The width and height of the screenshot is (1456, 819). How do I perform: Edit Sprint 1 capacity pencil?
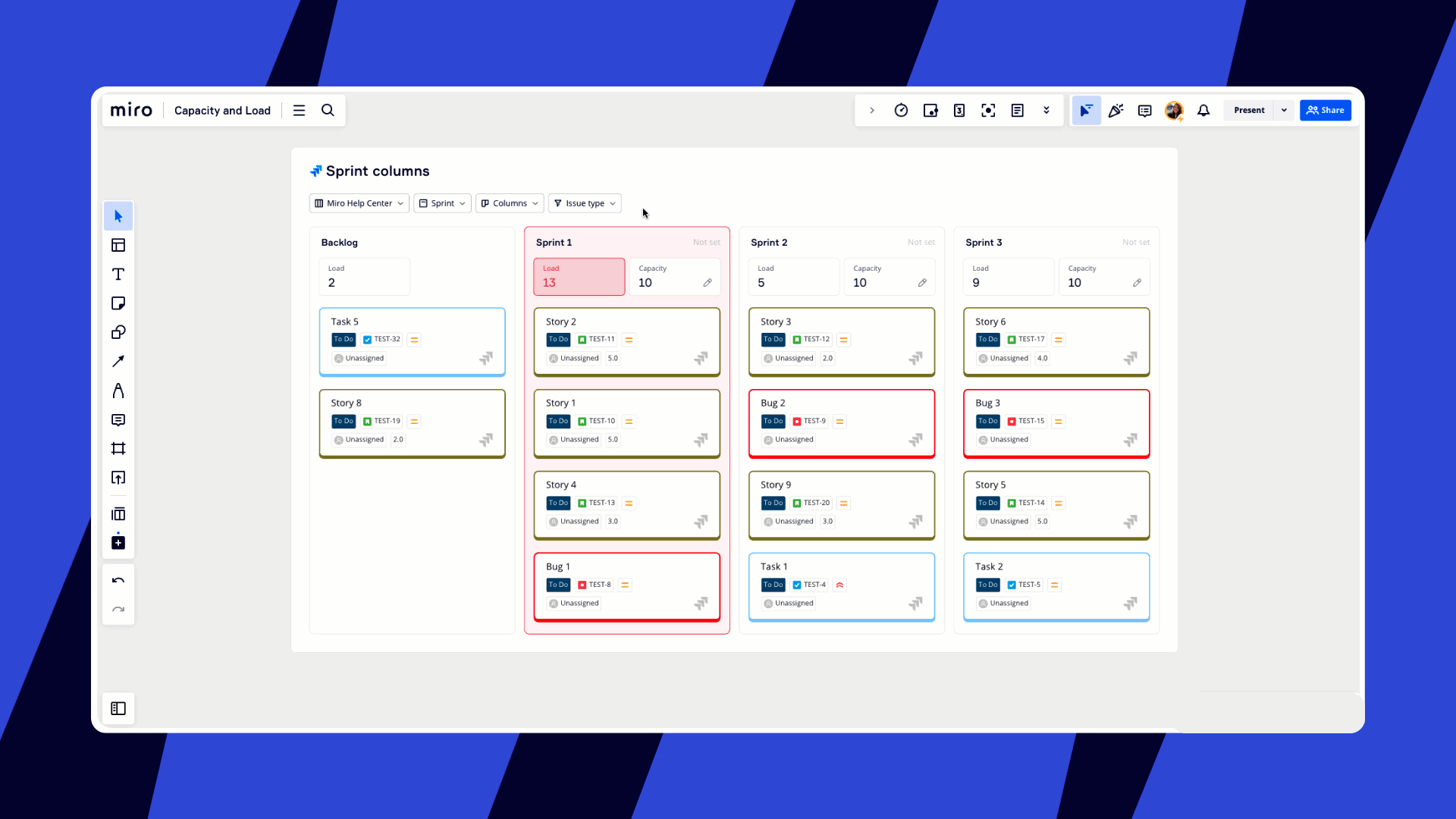708,283
